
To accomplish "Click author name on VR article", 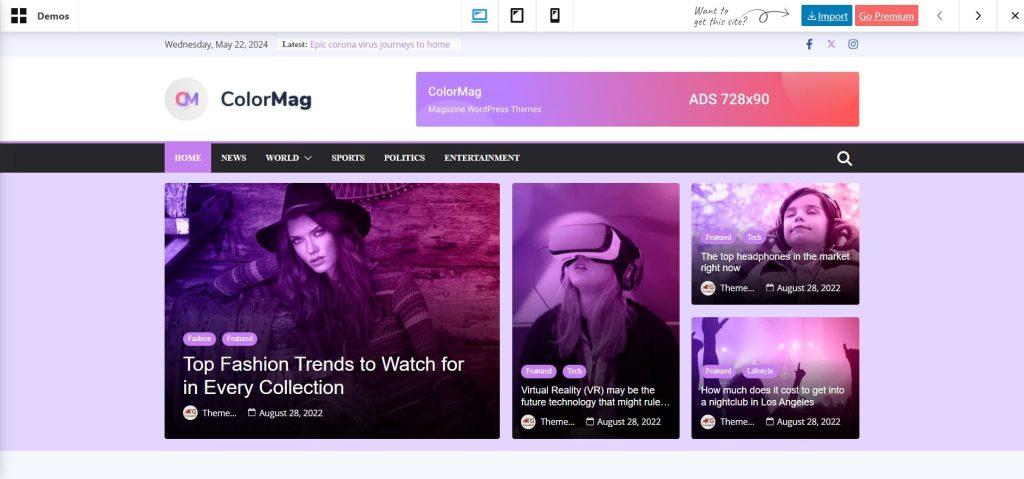I will coord(557,421).
